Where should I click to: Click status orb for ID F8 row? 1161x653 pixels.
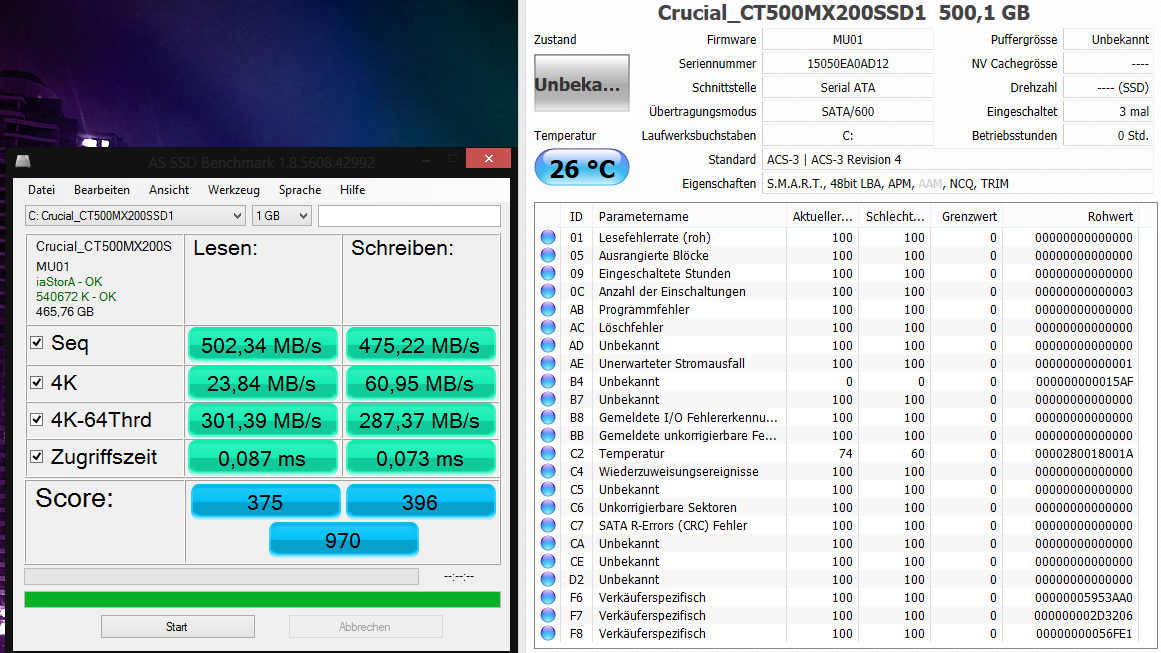(x=548, y=633)
